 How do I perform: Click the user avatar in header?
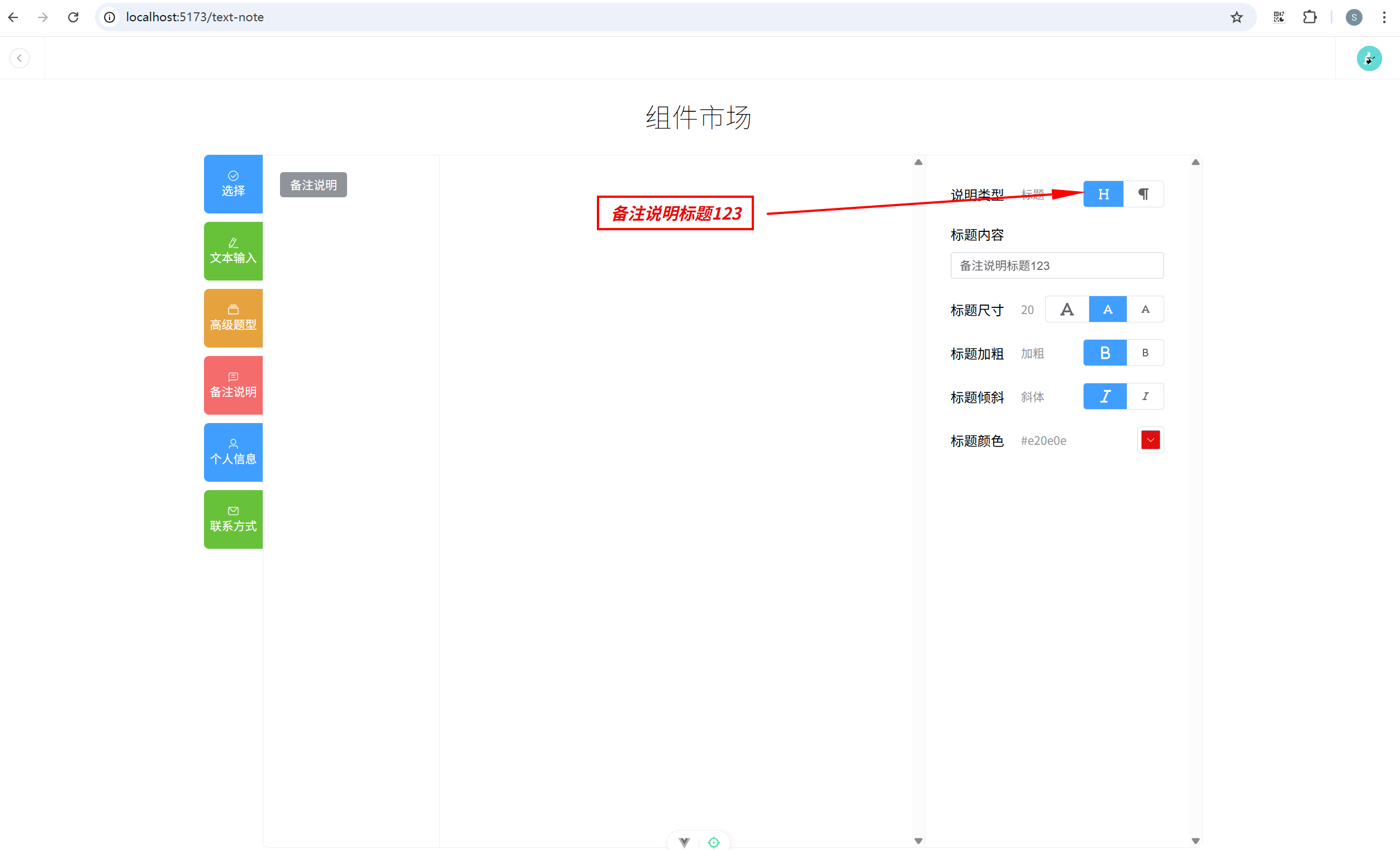(x=1369, y=58)
